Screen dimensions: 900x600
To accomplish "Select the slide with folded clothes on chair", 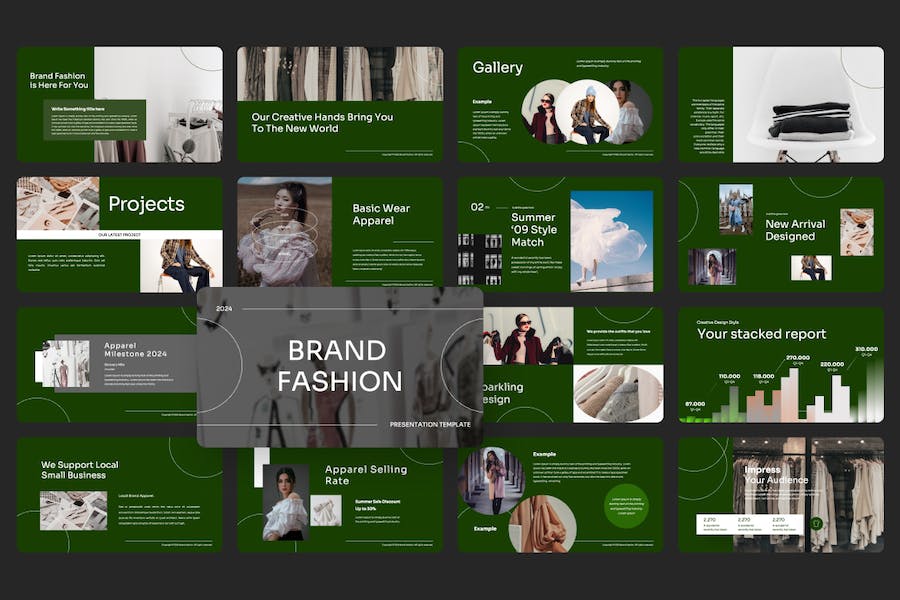I will 781,104.
